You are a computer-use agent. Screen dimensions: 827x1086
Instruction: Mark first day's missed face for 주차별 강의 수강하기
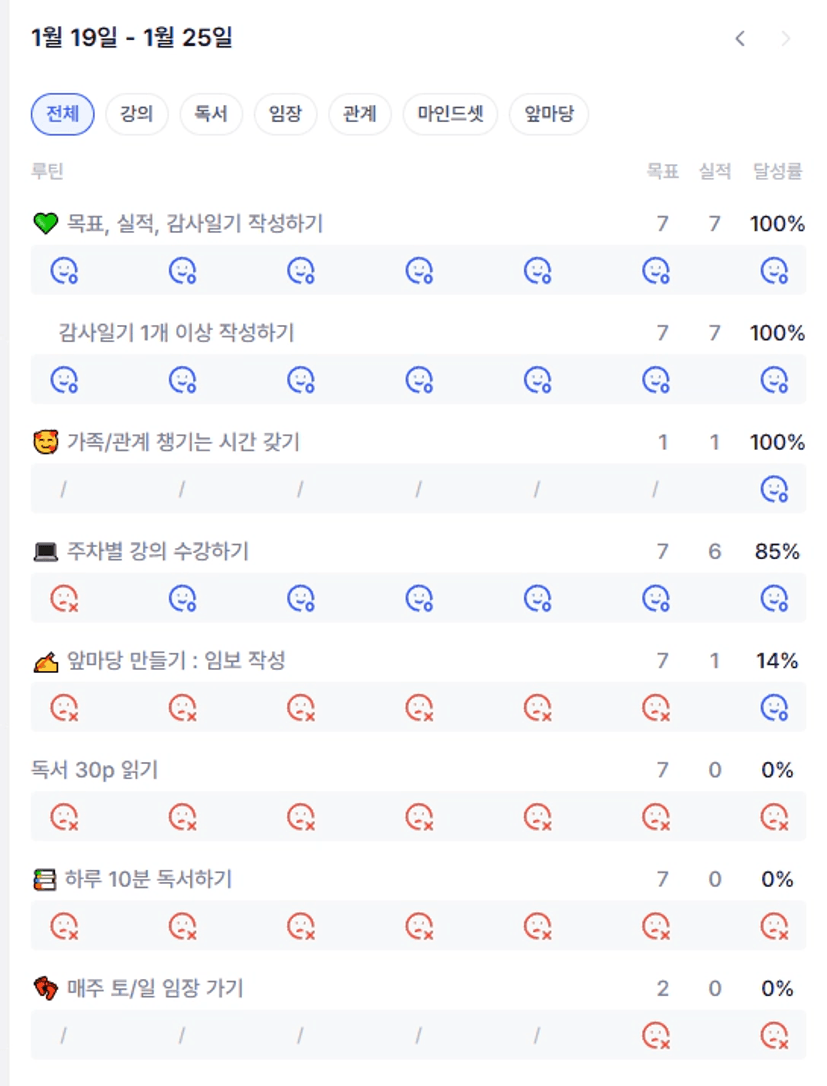click(65, 598)
